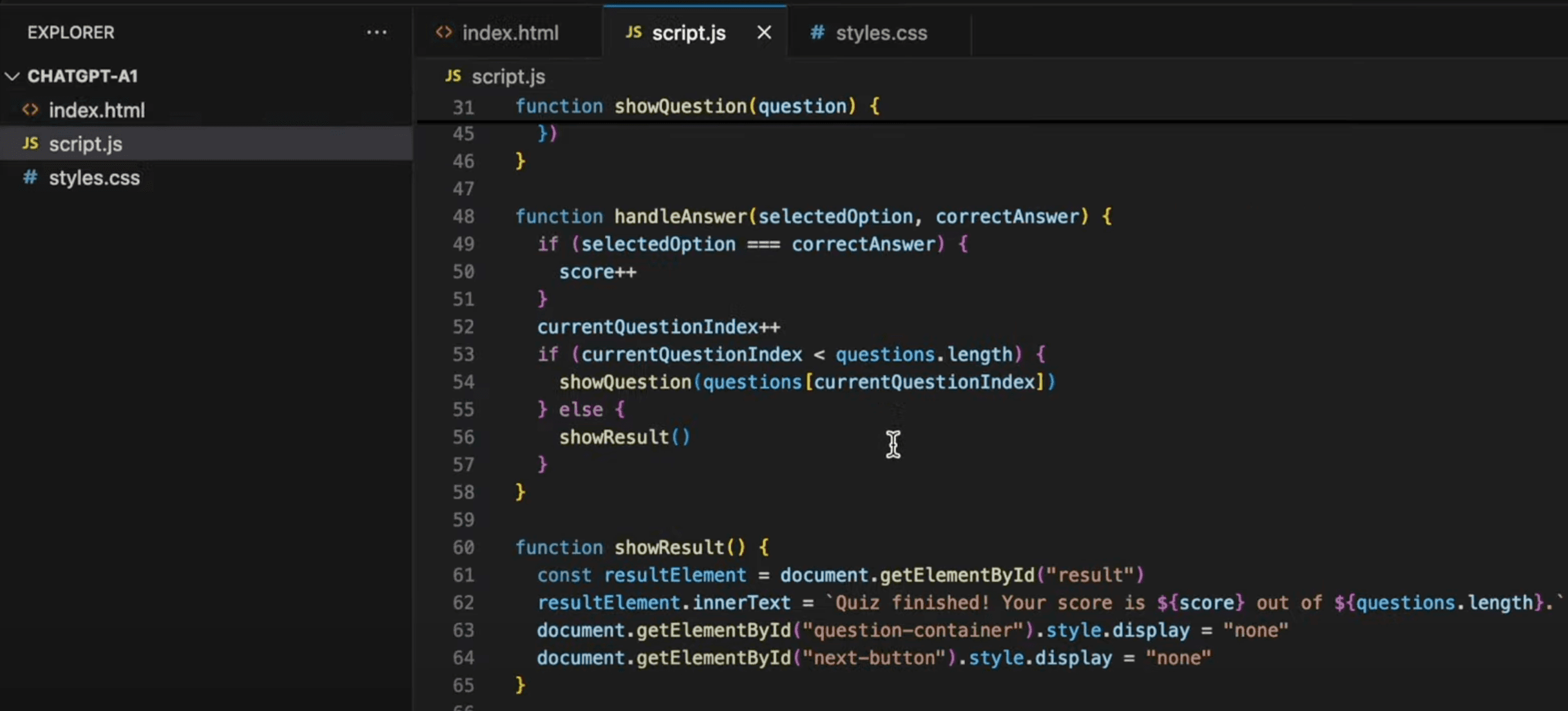Expand the CHATGPT-A1 project chevron
The width and height of the screenshot is (1568, 711).
click(x=12, y=75)
